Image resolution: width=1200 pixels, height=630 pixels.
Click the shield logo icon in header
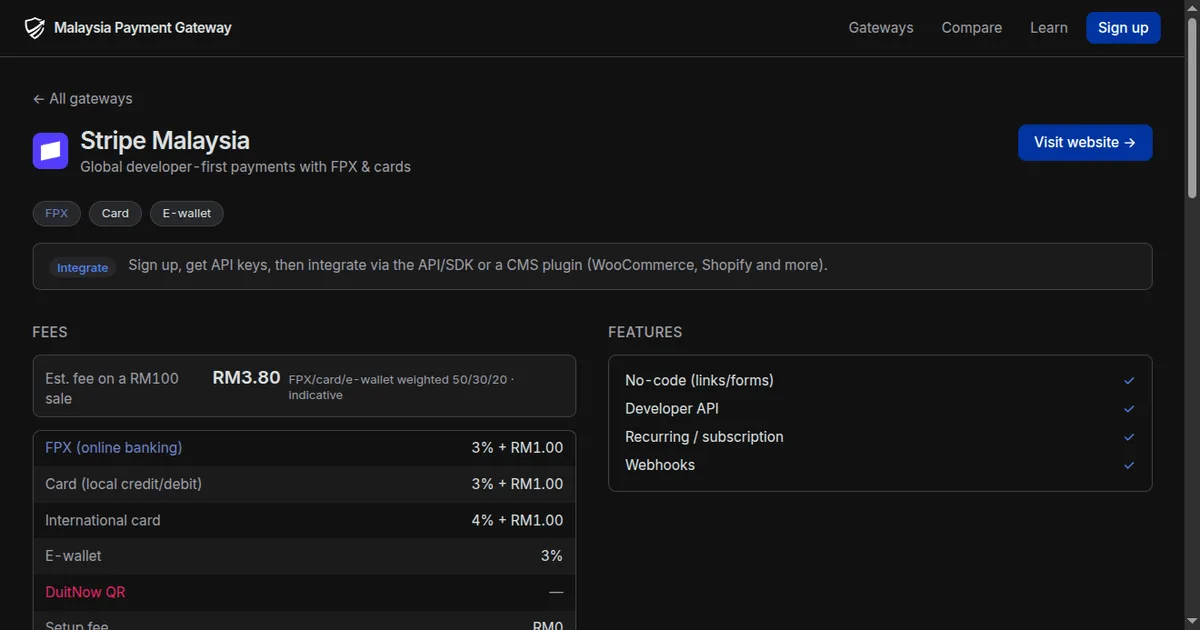35,28
